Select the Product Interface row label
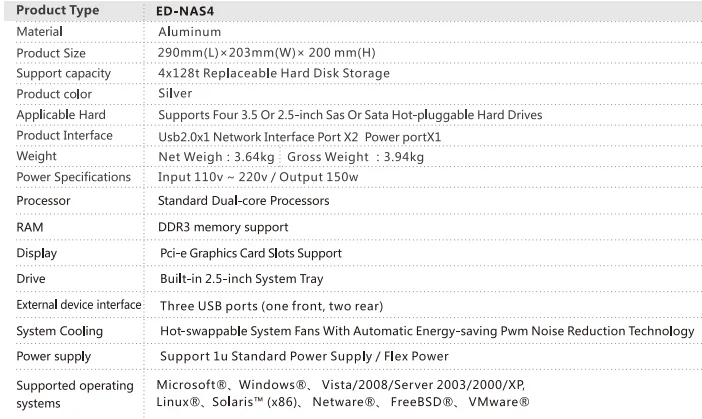Viewport: 702px width, 419px height. pos(64,135)
